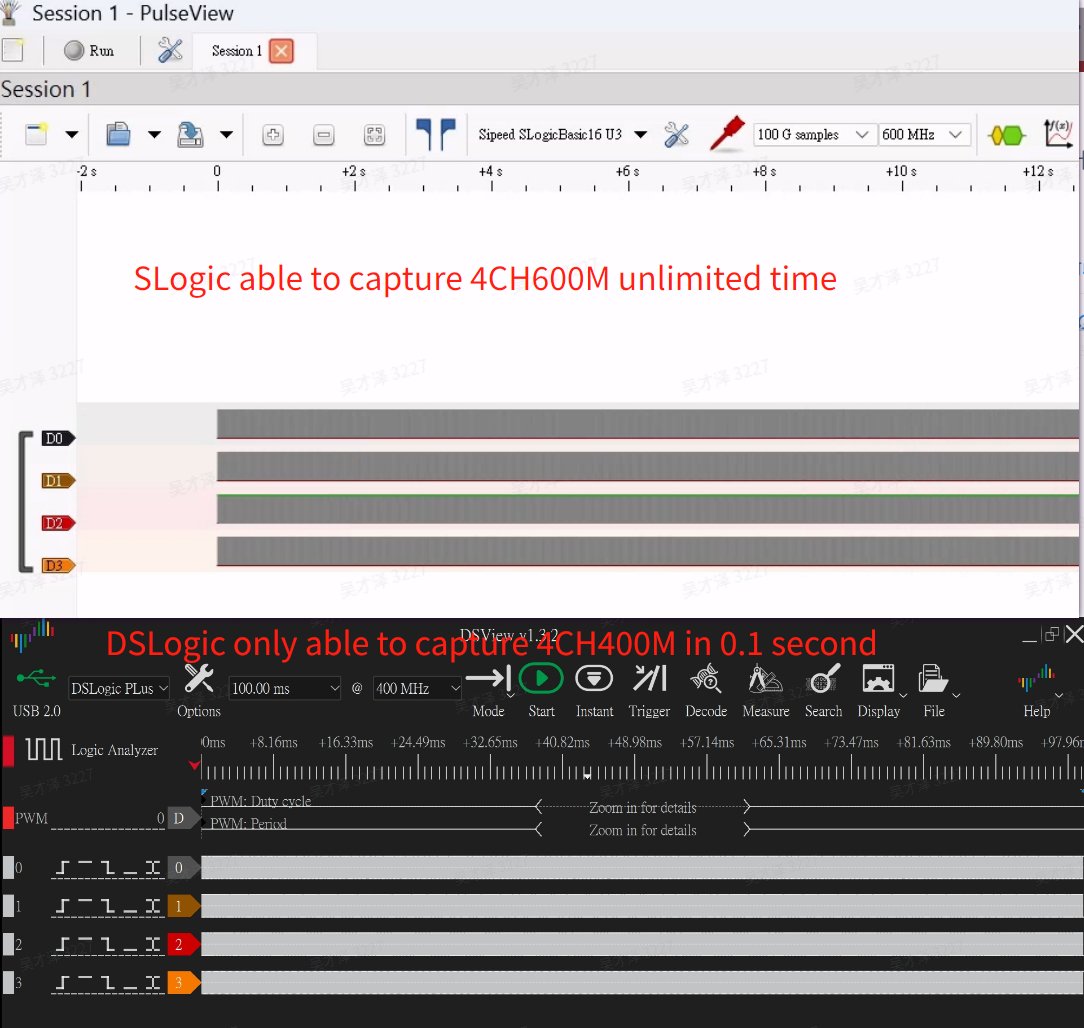Click the PWM decoder row label
The image size is (1084, 1028).
coord(31,818)
